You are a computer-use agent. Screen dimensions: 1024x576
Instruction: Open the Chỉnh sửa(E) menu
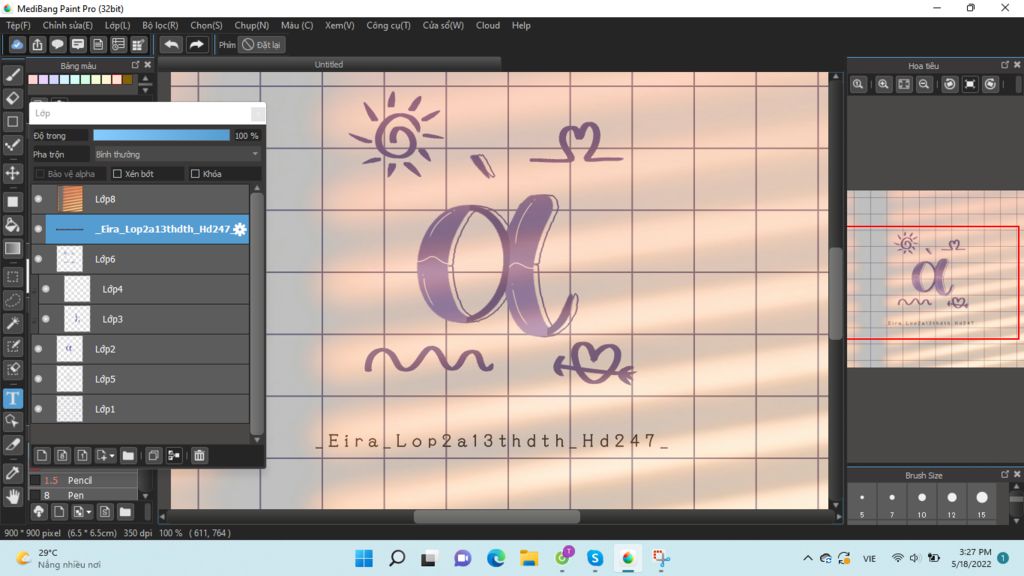67,25
